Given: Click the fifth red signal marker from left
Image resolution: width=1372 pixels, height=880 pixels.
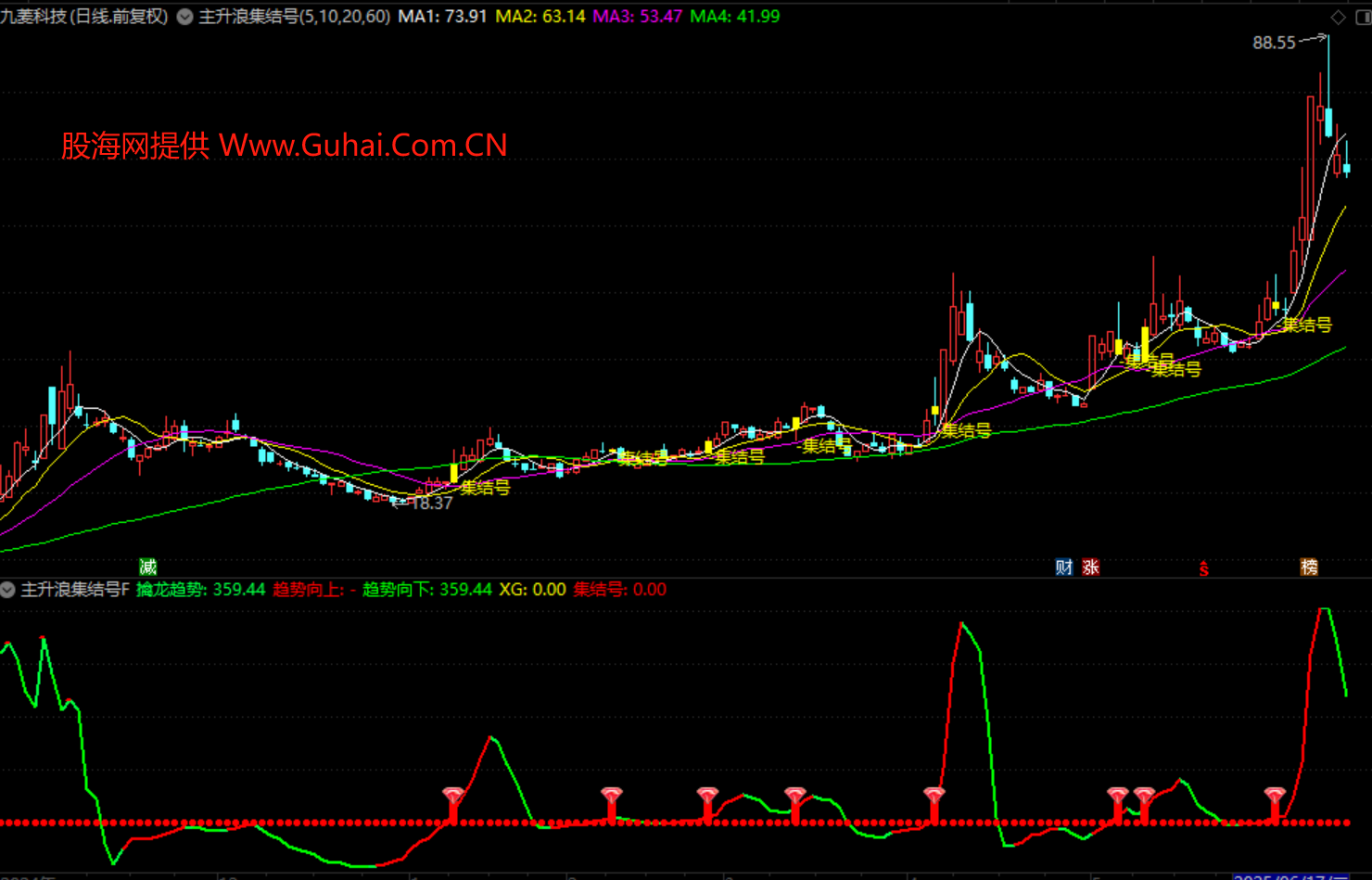Looking at the screenshot, I should pos(934,804).
